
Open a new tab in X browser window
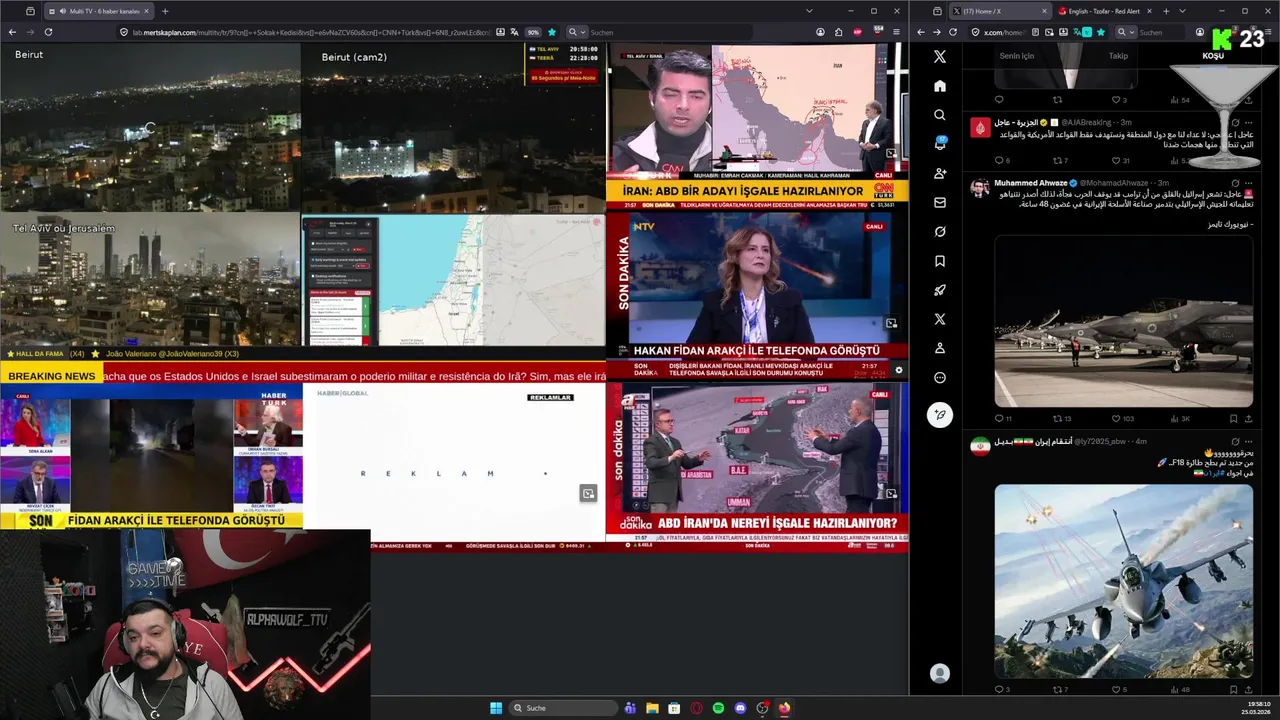click(1165, 11)
